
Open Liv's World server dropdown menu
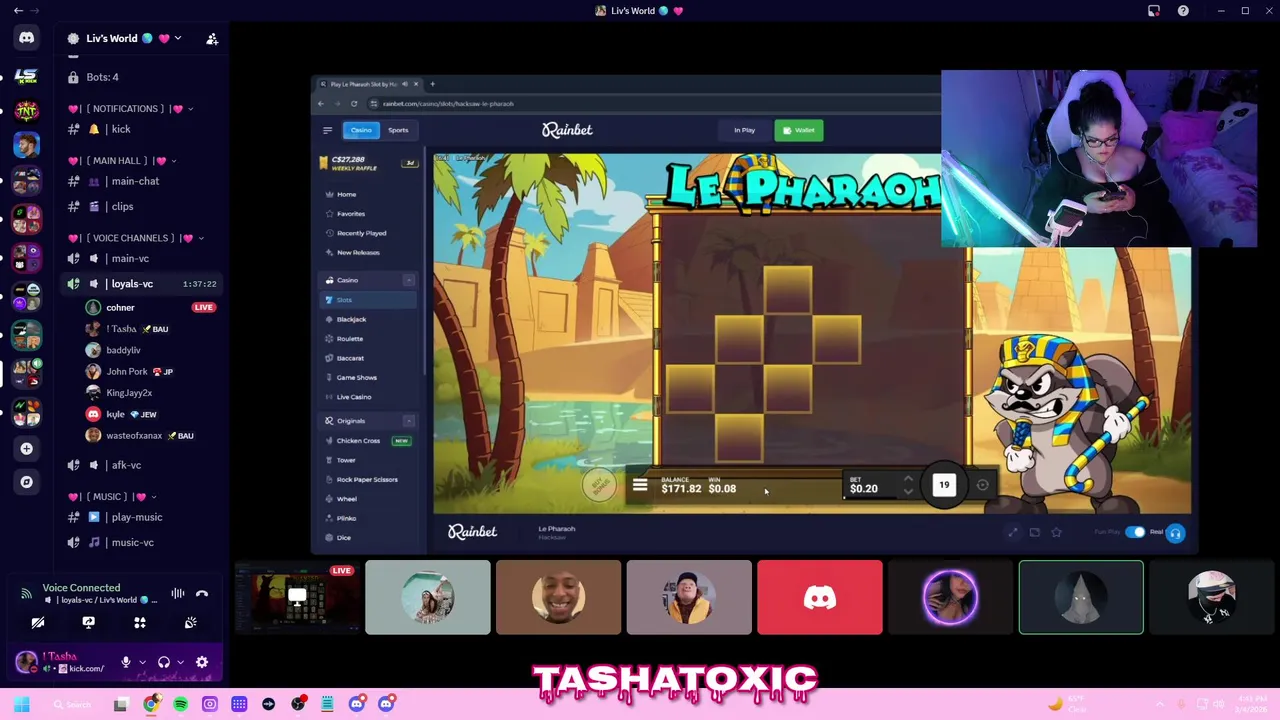[124, 39]
